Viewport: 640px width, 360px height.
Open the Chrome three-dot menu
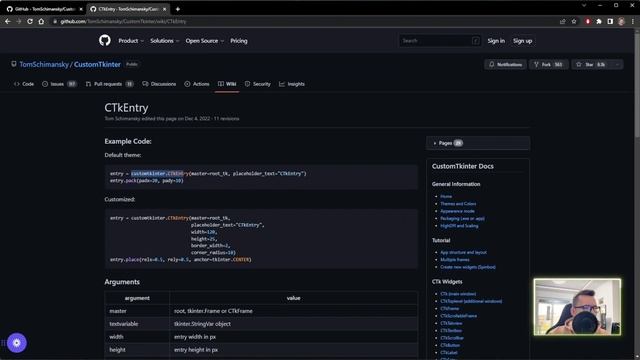(x=633, y=21)
